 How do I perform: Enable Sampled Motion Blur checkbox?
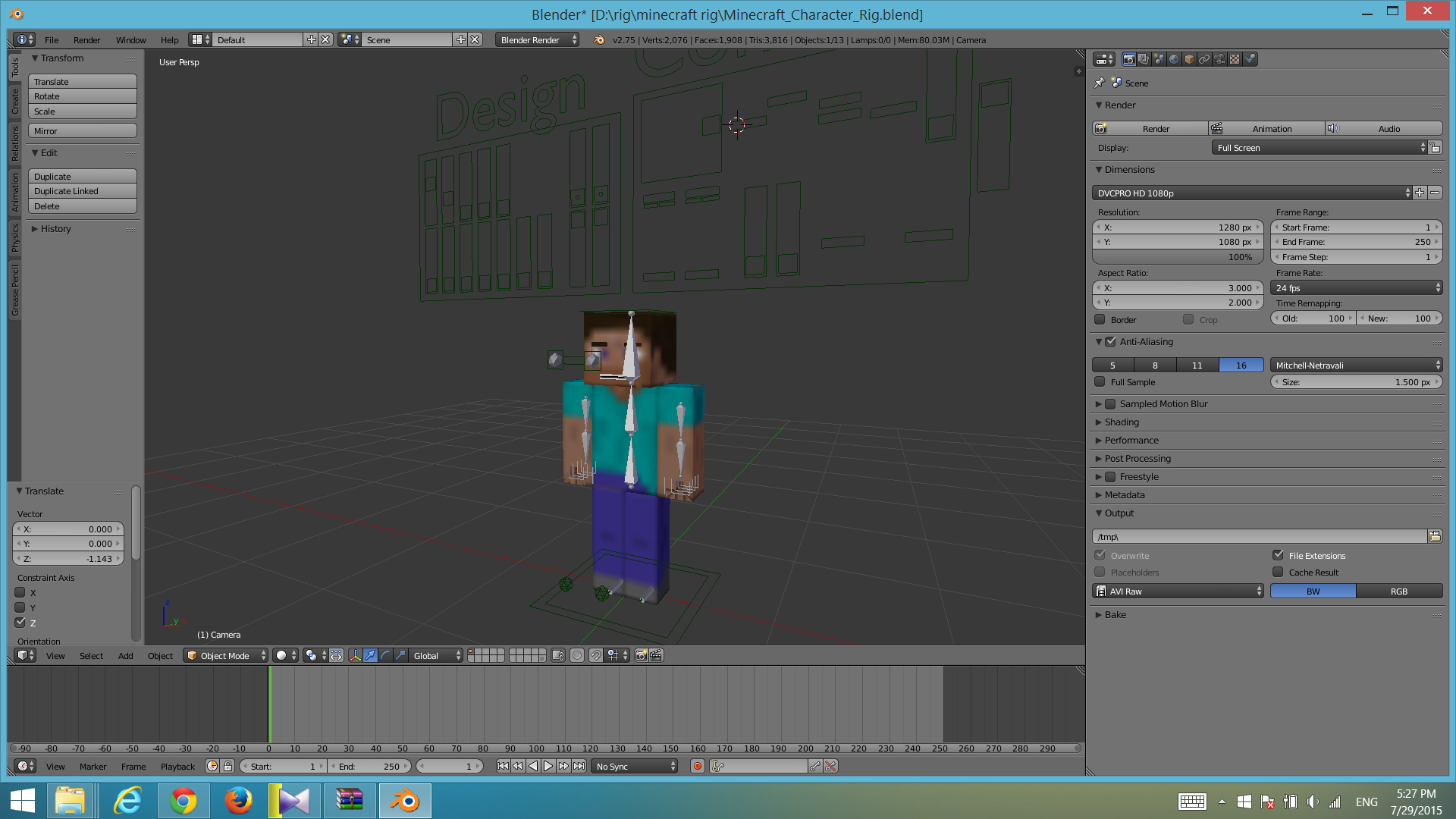point(1110,404)
